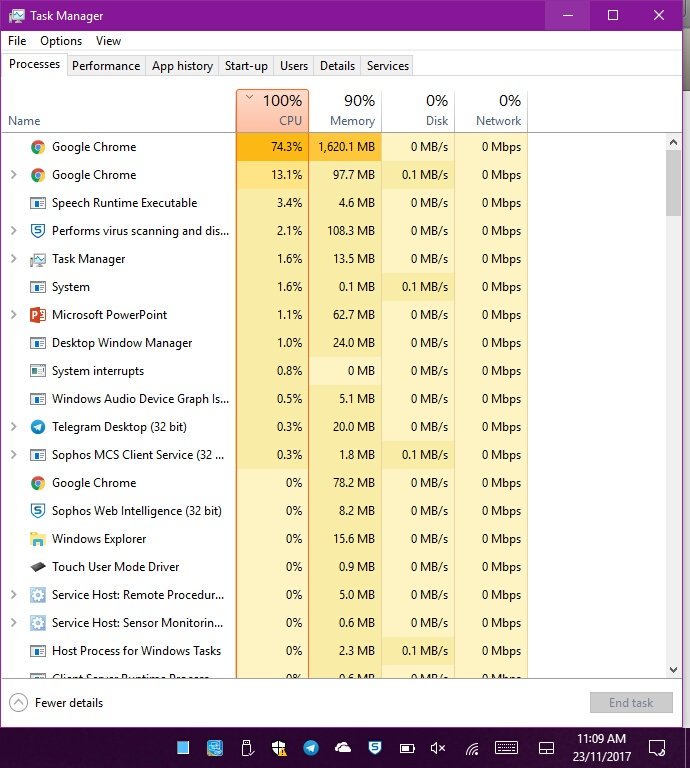690x768 pixels.
Task: Expand the second Google Chrome process group
Action: point(14,175)
